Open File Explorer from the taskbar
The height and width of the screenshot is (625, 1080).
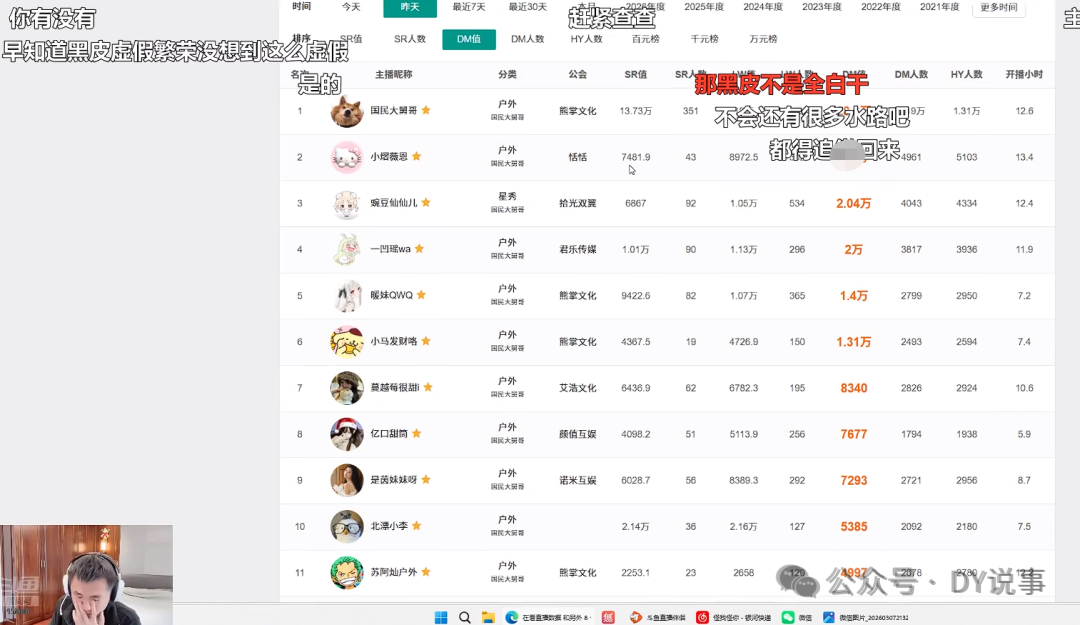488,617
